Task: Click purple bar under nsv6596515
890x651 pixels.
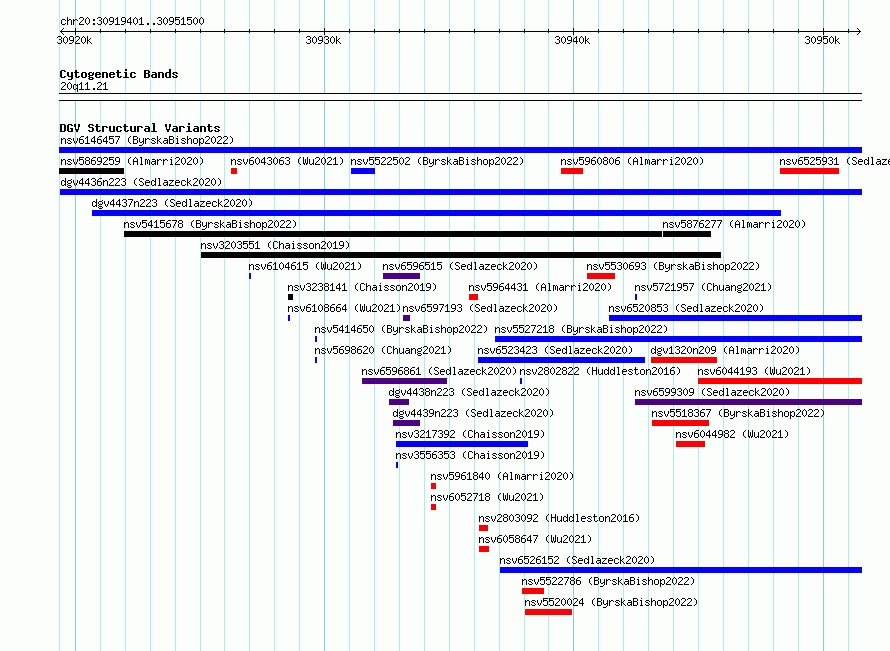Action: point(401,276)
